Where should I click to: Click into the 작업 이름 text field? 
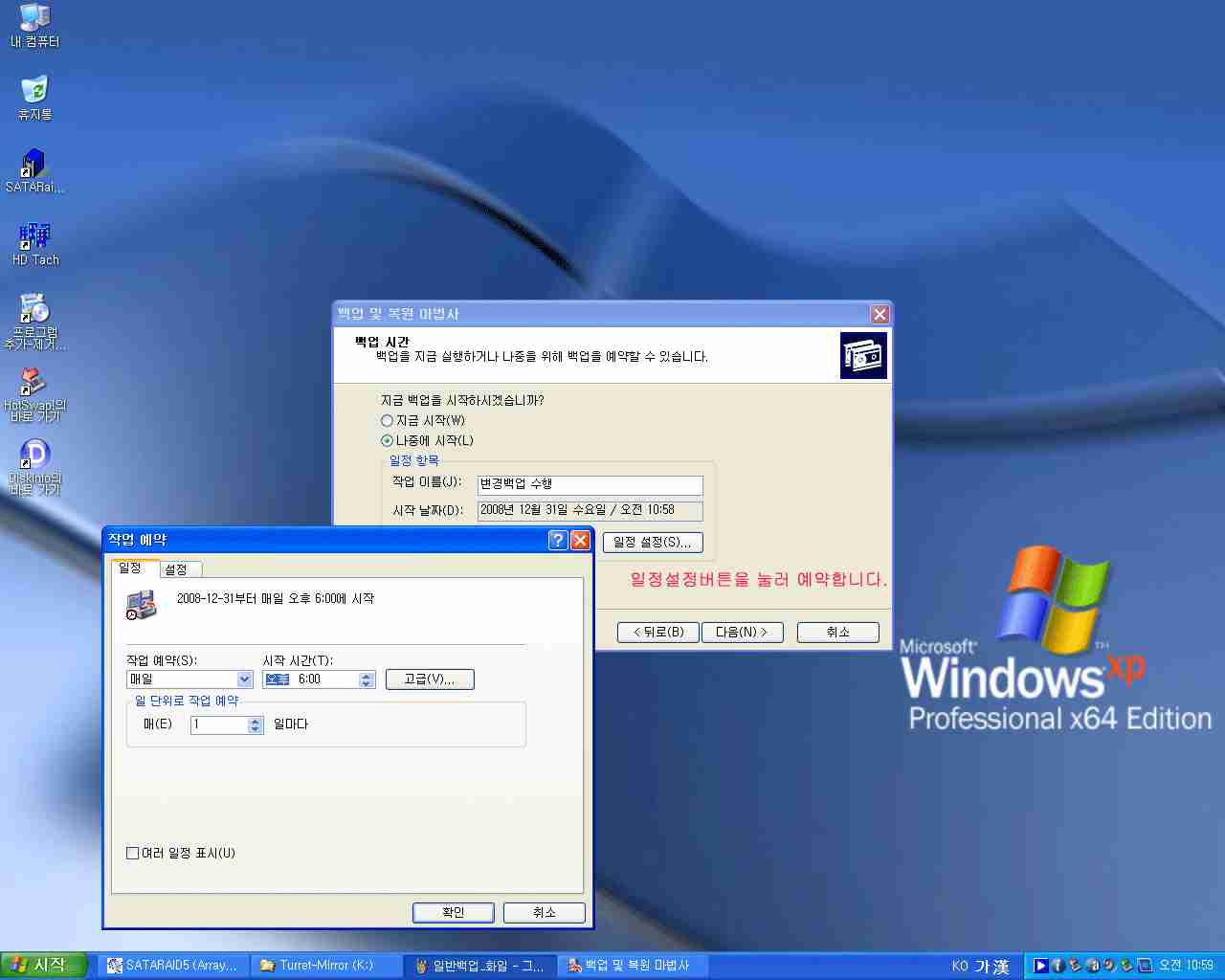point(590,485)
